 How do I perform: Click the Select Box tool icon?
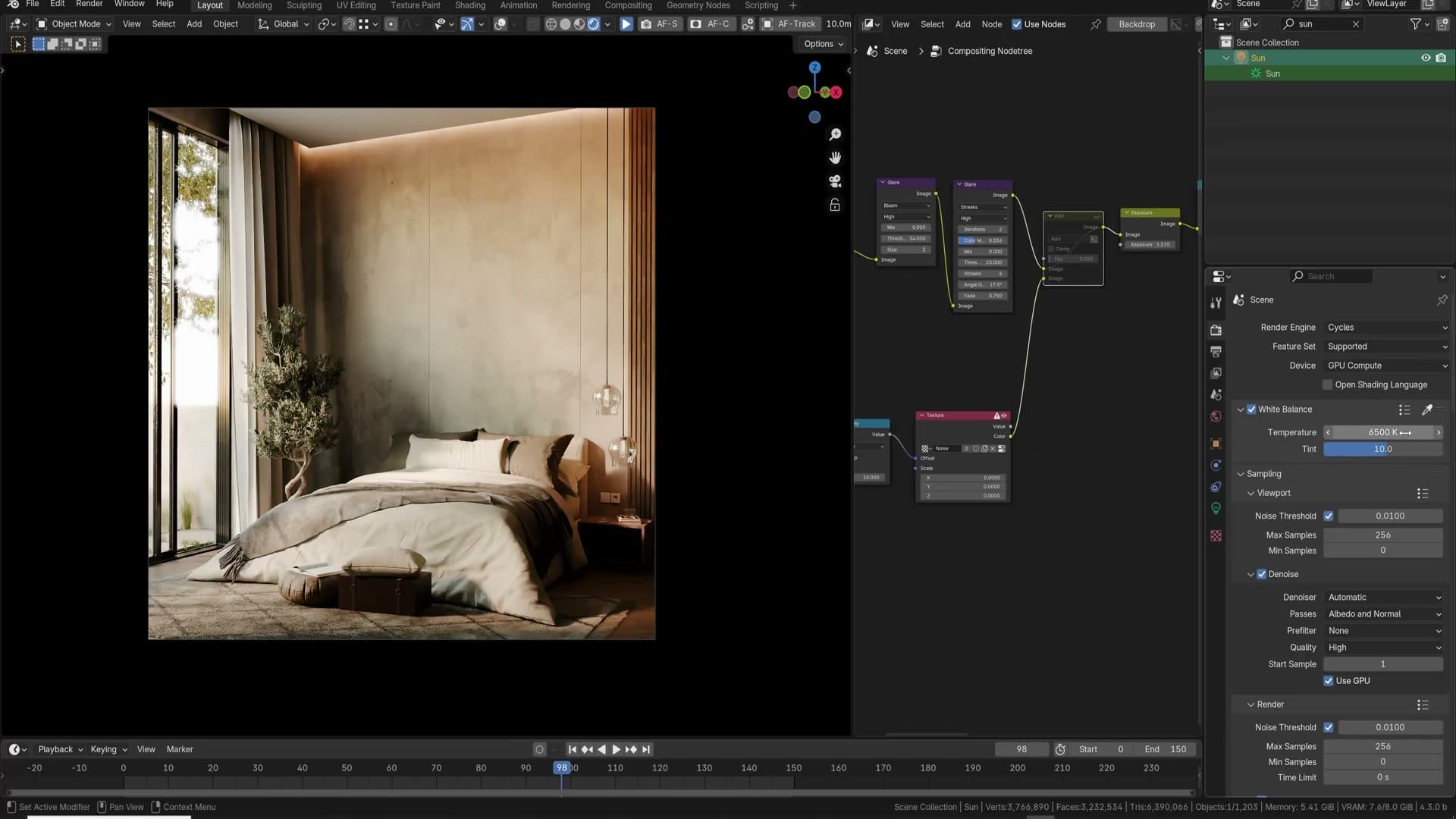click(18, 44)
